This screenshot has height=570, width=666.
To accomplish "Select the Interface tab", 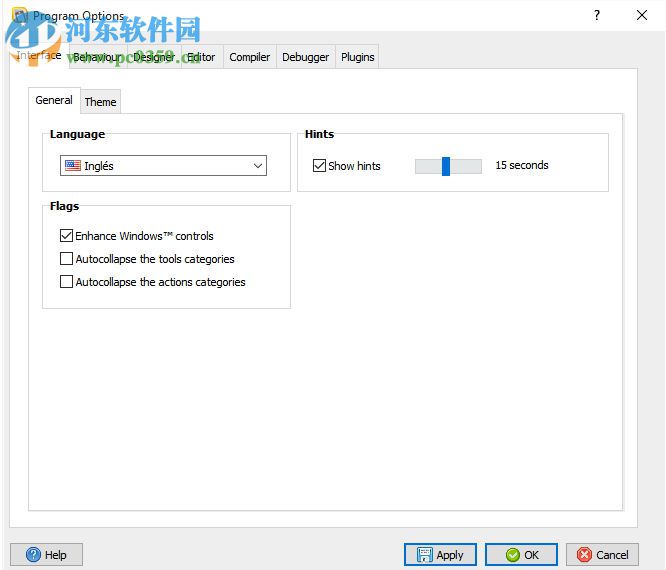I will [39, 55].
